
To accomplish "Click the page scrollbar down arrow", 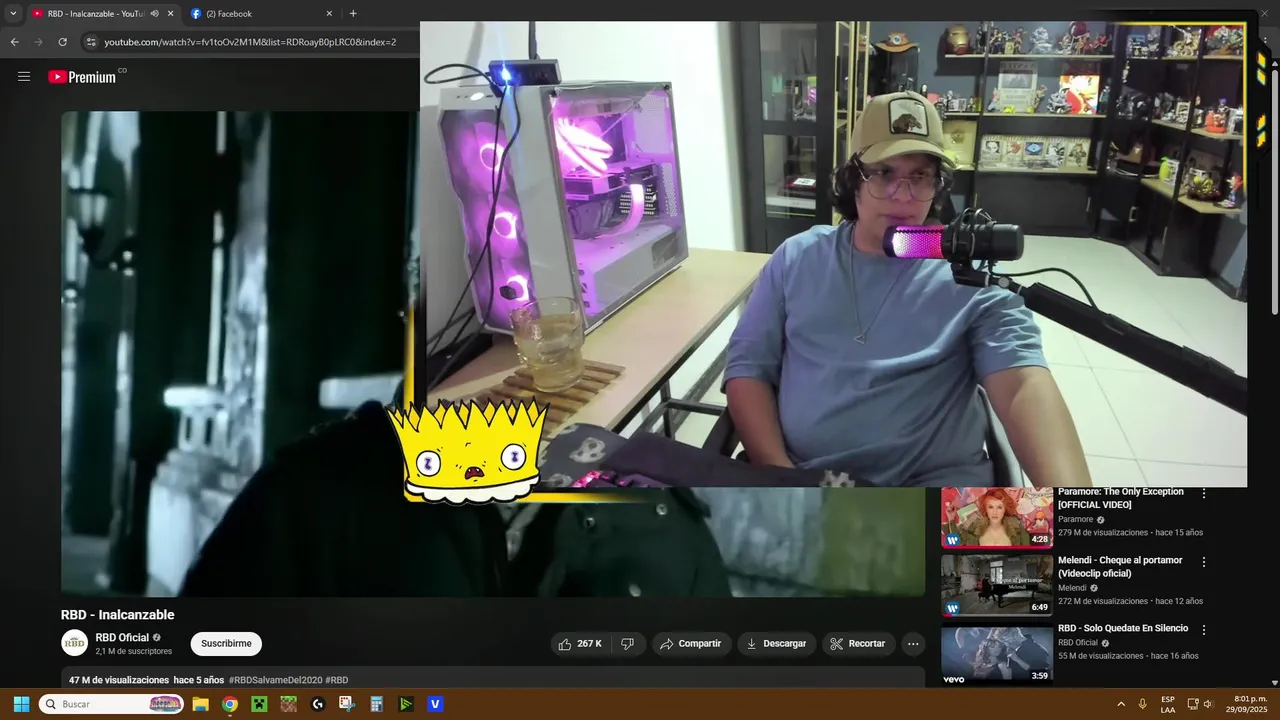I will 1274,682.
